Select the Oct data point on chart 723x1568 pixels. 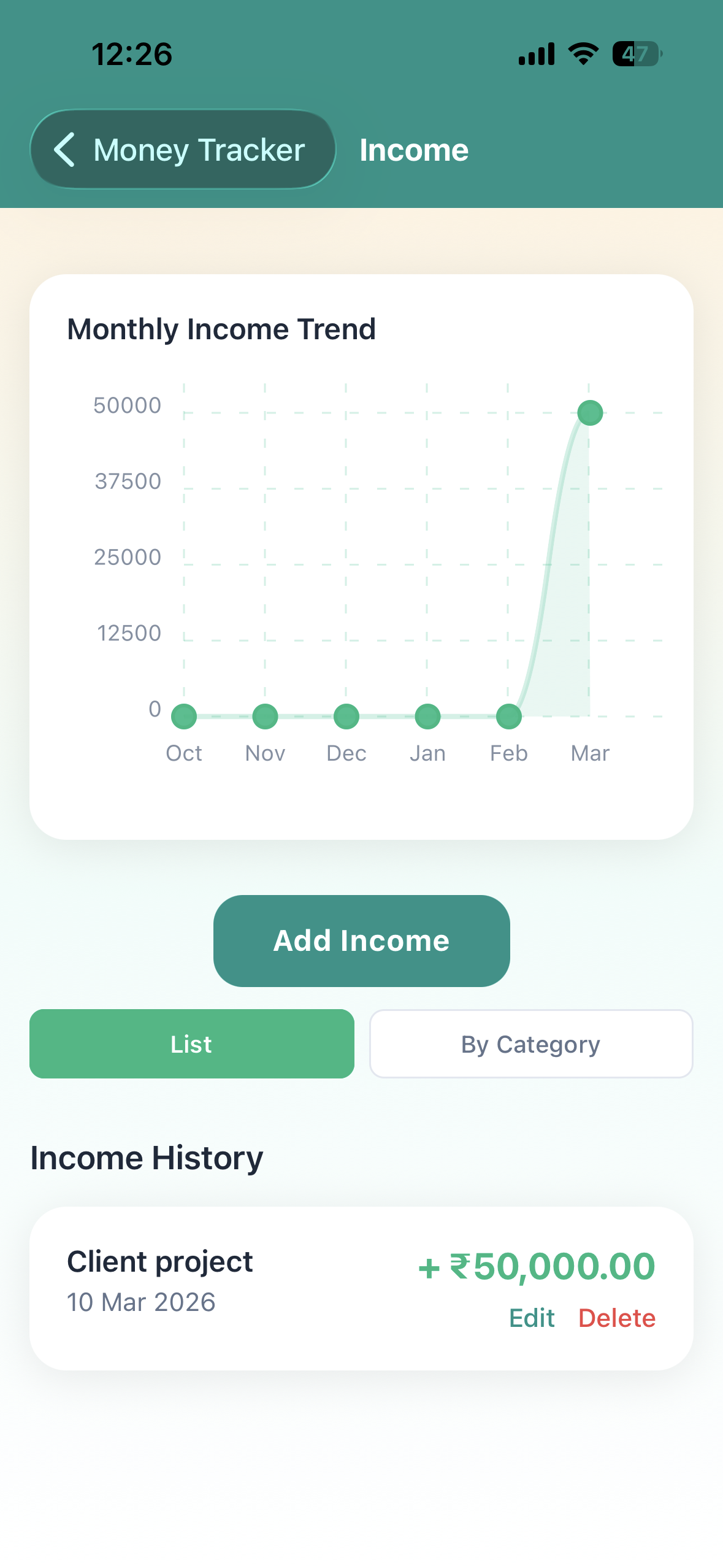(184, 716)
